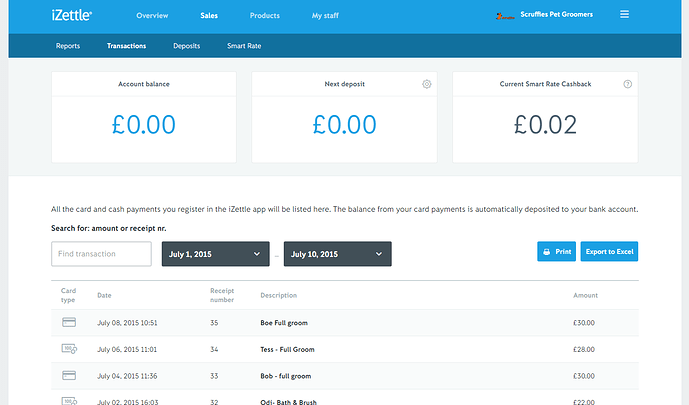Image resolution: width=689 pixels, height=405 pixels.
Task: Expand the July 1, 2015 start date dropdown
Action: tap(215, 254)
